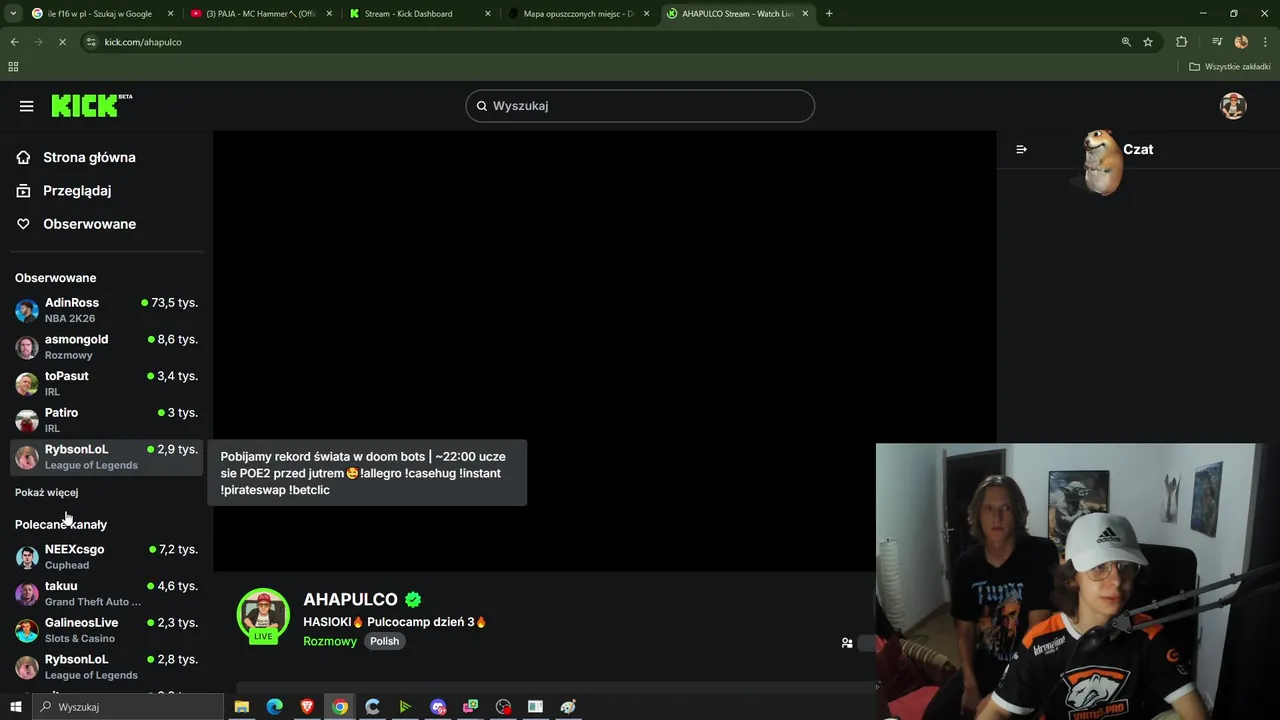
Task: Switch to the Szukaj w Google tab
Action: coord(101,14)
